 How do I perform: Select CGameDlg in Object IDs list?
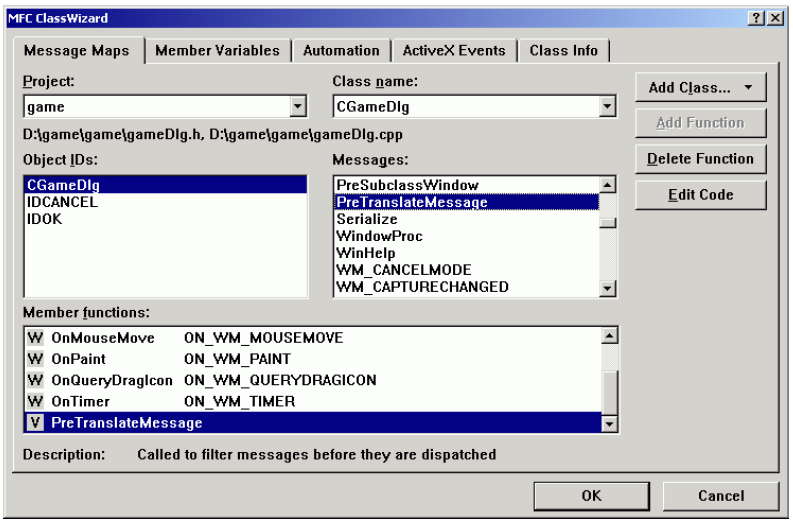165,185
